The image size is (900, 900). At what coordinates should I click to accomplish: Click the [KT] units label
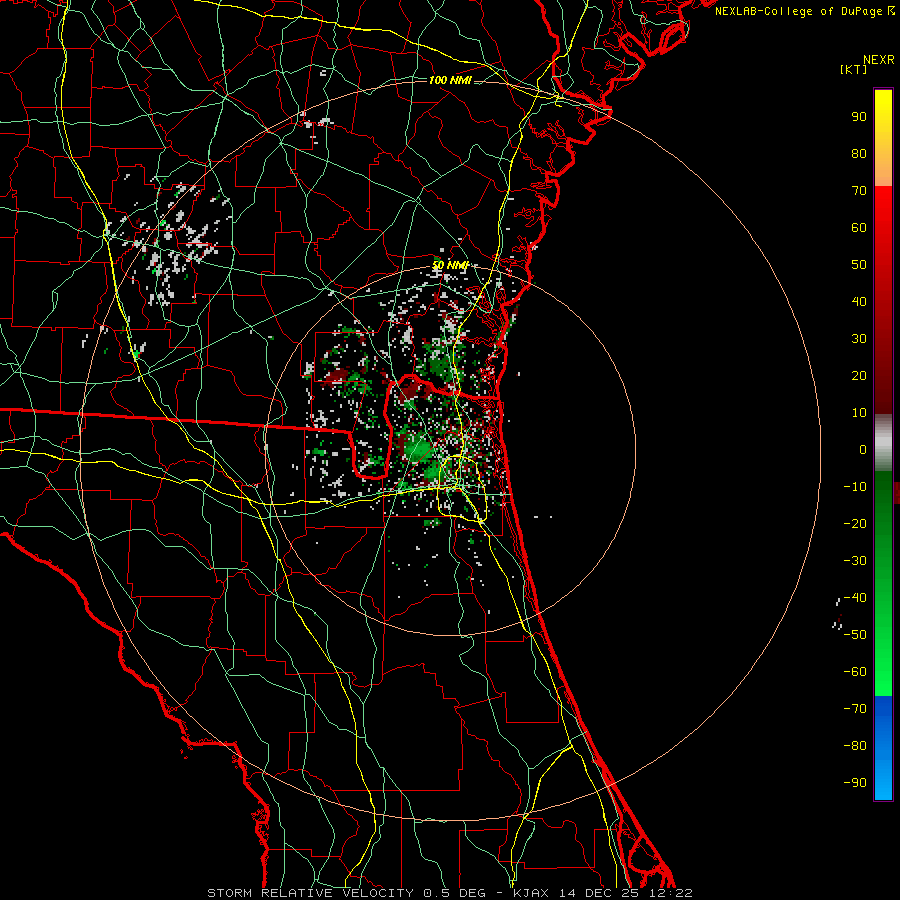click(x=853, y=69)
